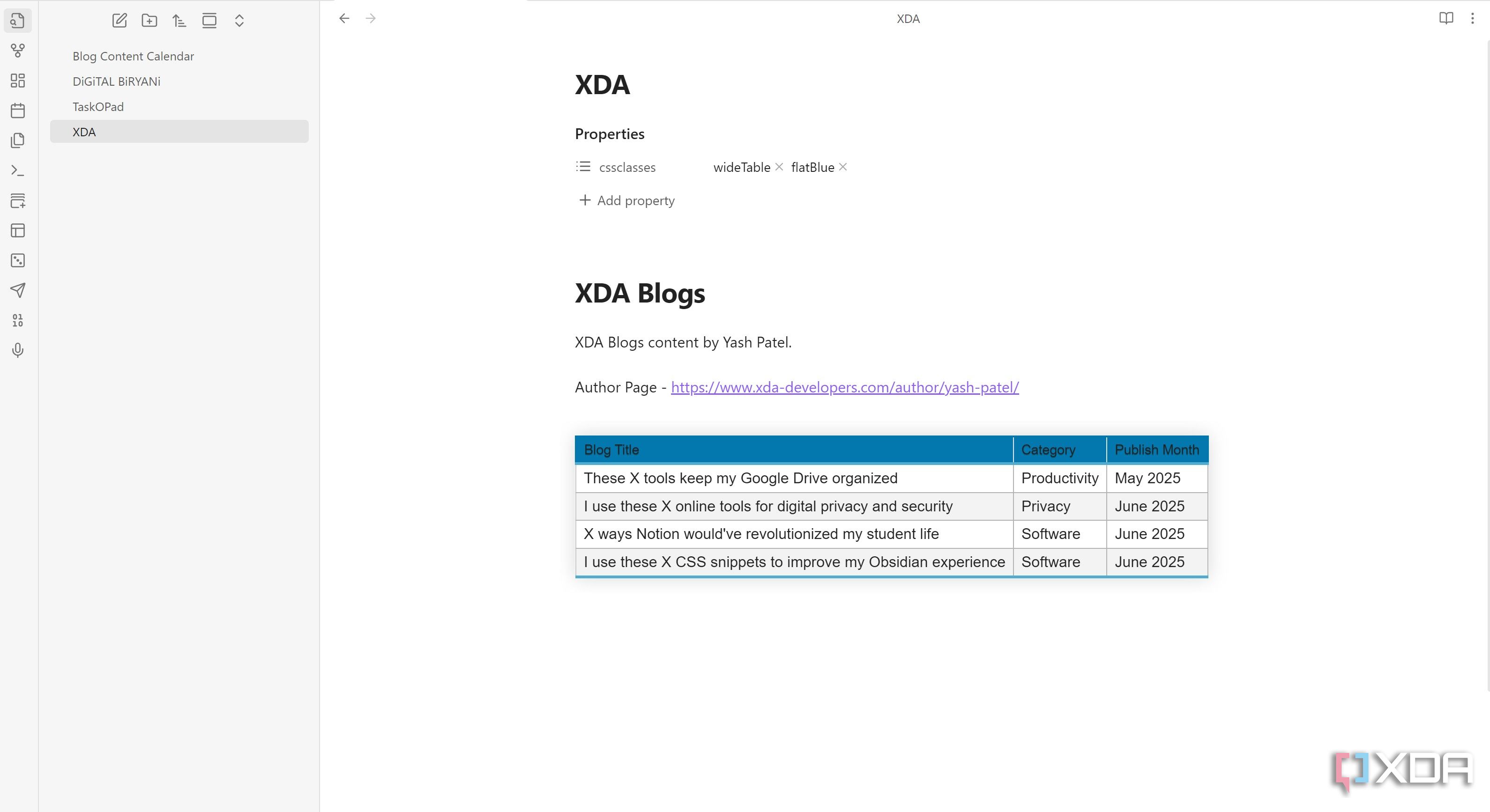Change the file explorer sort order

tap(179, 21)
